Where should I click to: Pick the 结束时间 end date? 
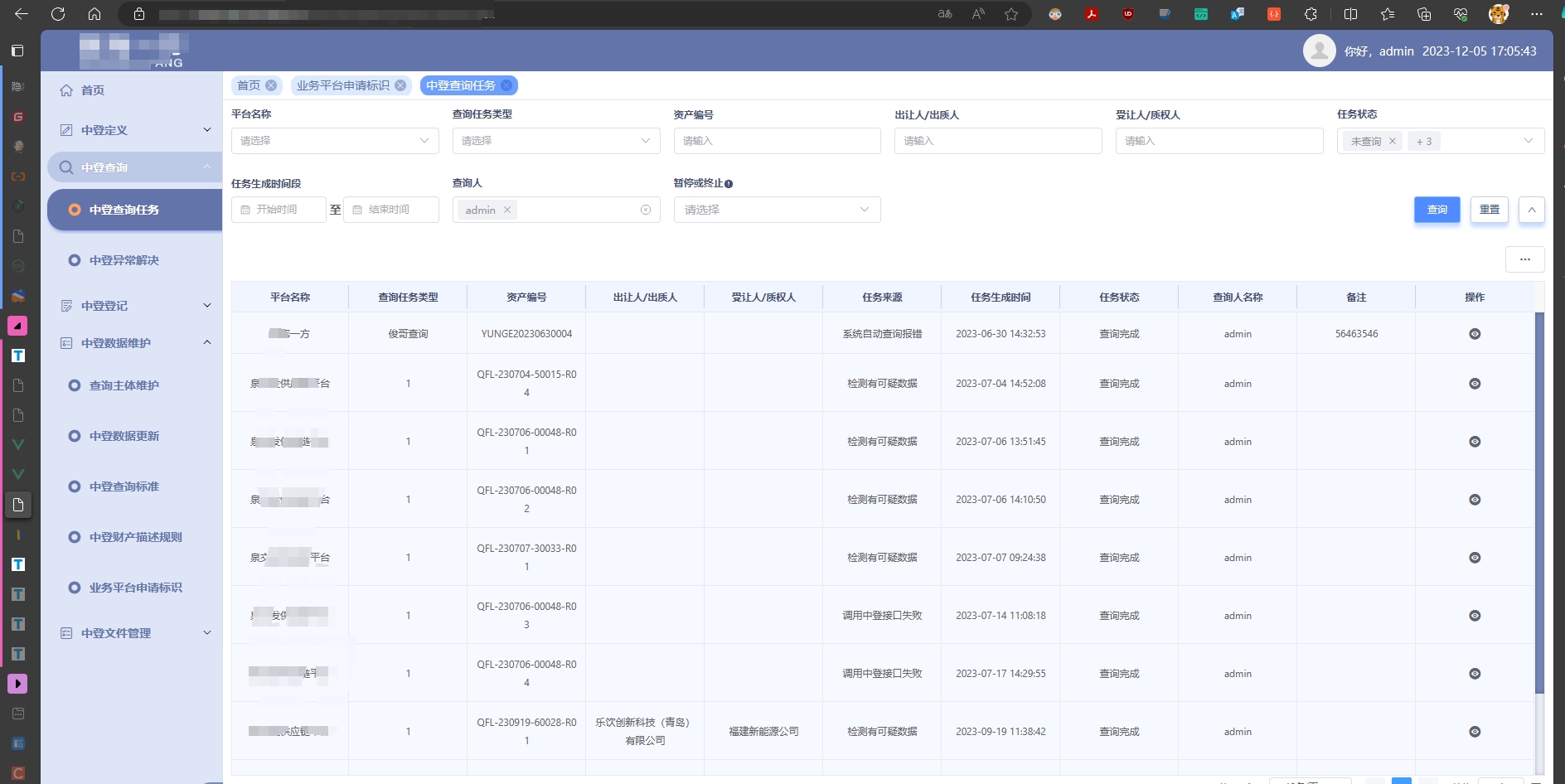(x=390, y=210)
